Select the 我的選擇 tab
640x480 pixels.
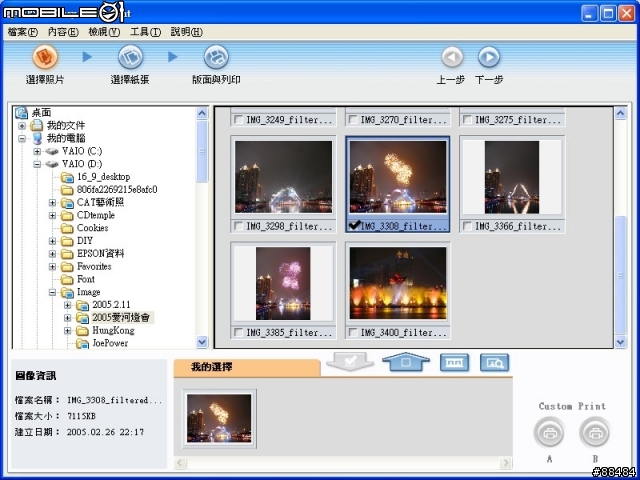(x=247, y=367)
